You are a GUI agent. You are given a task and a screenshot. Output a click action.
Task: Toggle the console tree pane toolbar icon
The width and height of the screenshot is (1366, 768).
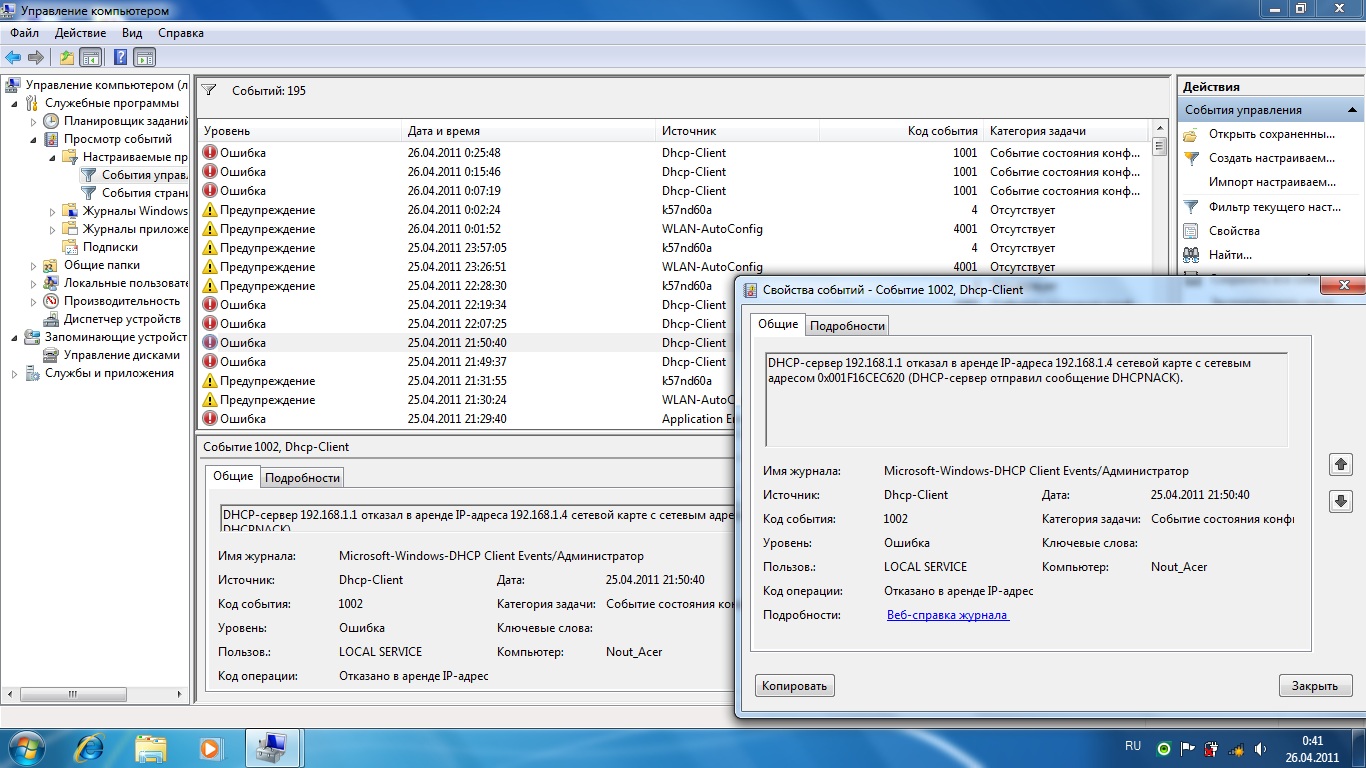(91, 57)
